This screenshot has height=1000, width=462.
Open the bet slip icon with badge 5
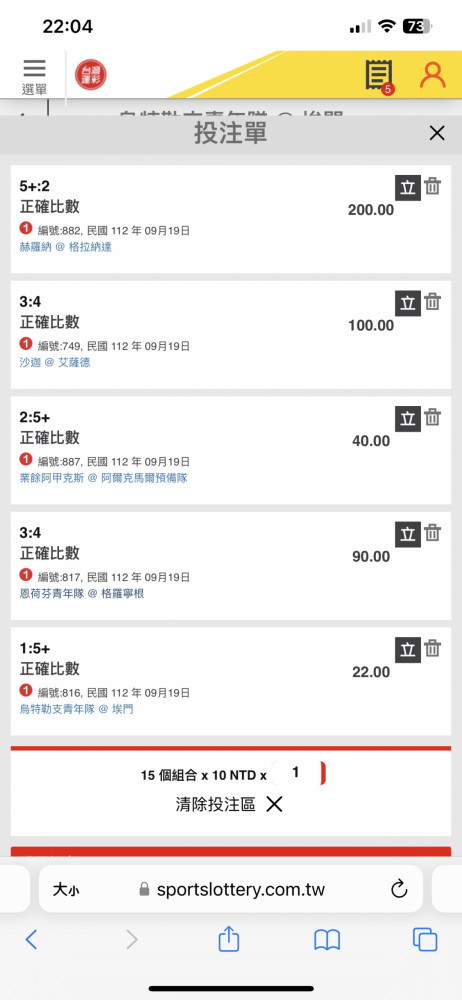tap(380, 77)
